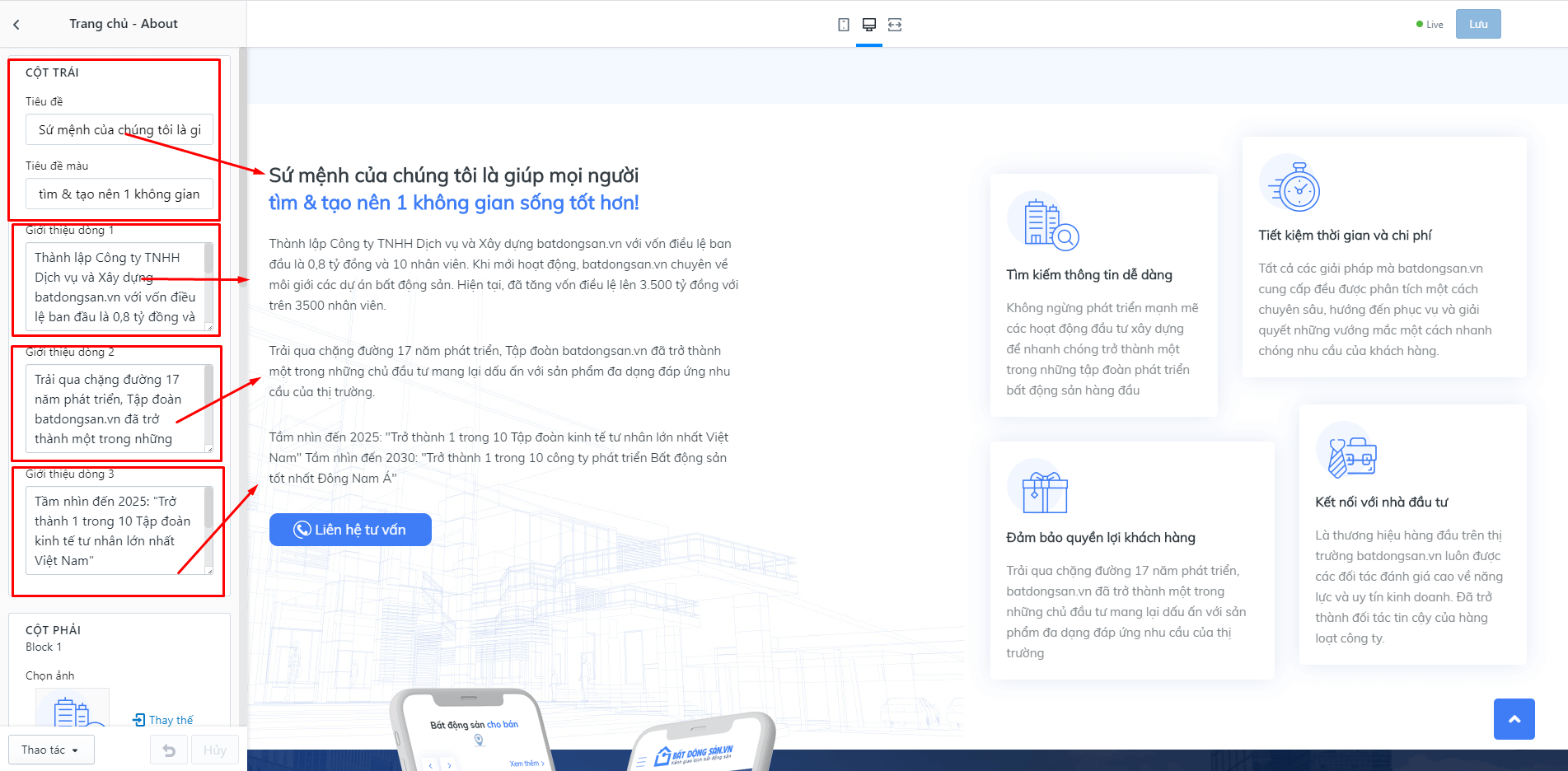Click the Block 1 image thumbnail

(73, 708)
